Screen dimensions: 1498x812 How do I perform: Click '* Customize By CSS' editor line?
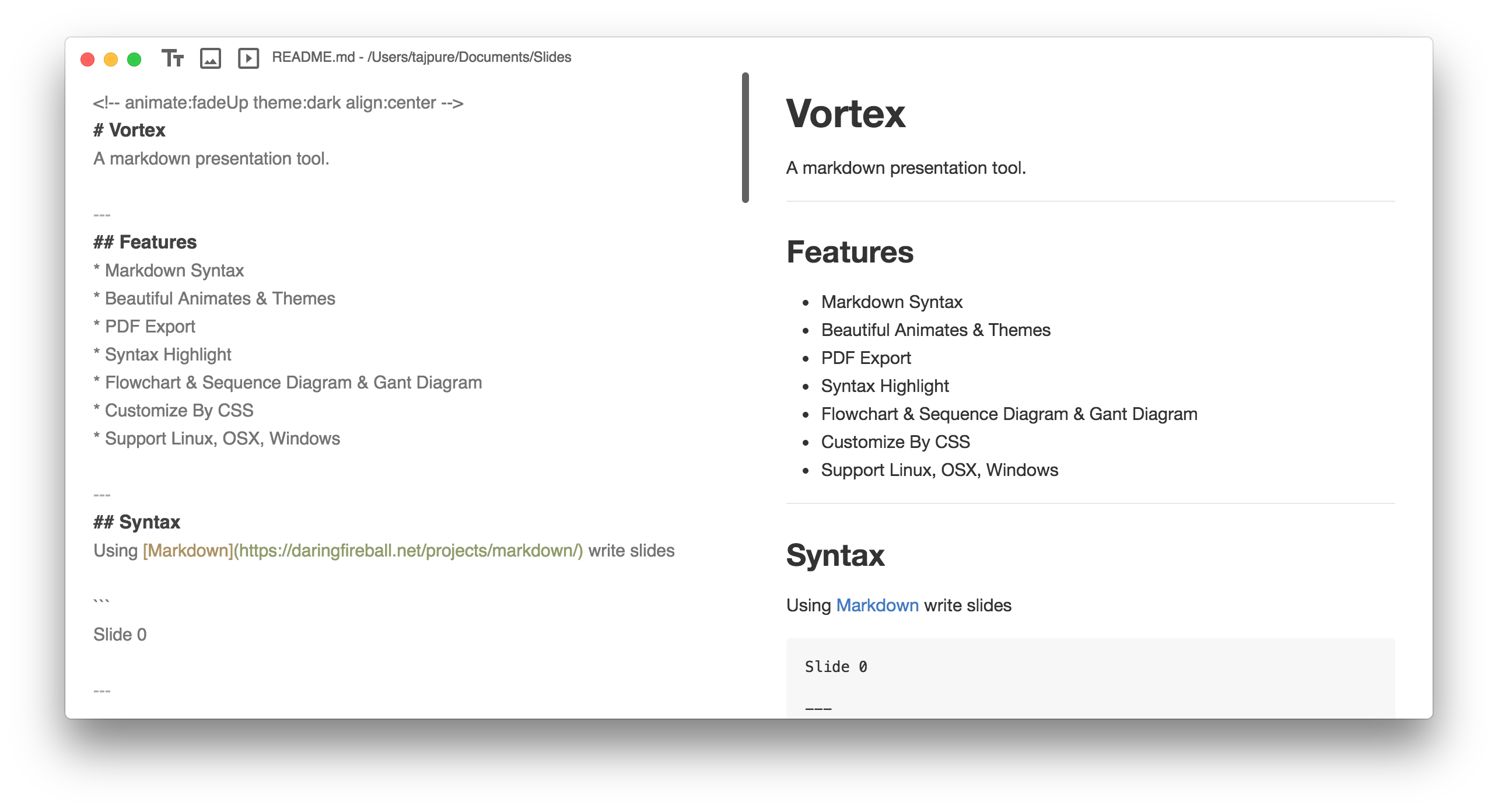173,411
